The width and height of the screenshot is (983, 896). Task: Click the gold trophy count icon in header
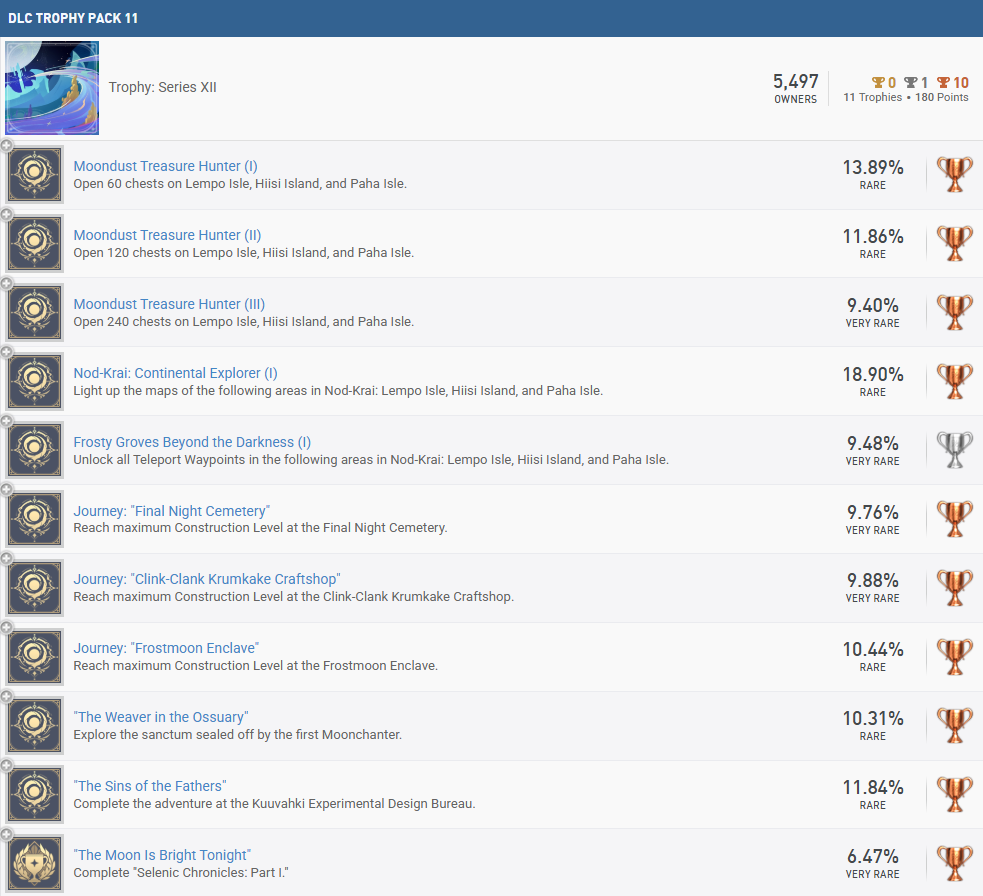click(878, 82)
